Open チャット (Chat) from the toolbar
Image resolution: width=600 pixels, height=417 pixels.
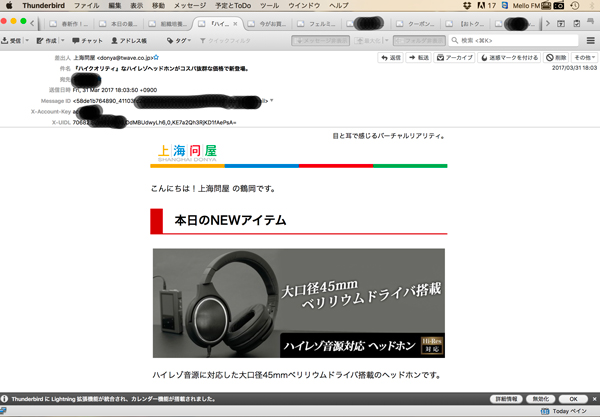pos(88,41)
